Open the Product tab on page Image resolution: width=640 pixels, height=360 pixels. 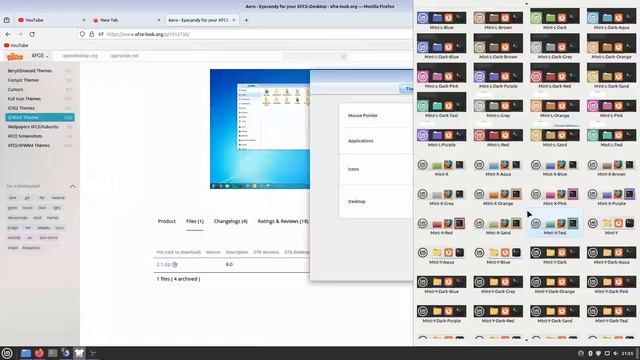coord(167,221)
